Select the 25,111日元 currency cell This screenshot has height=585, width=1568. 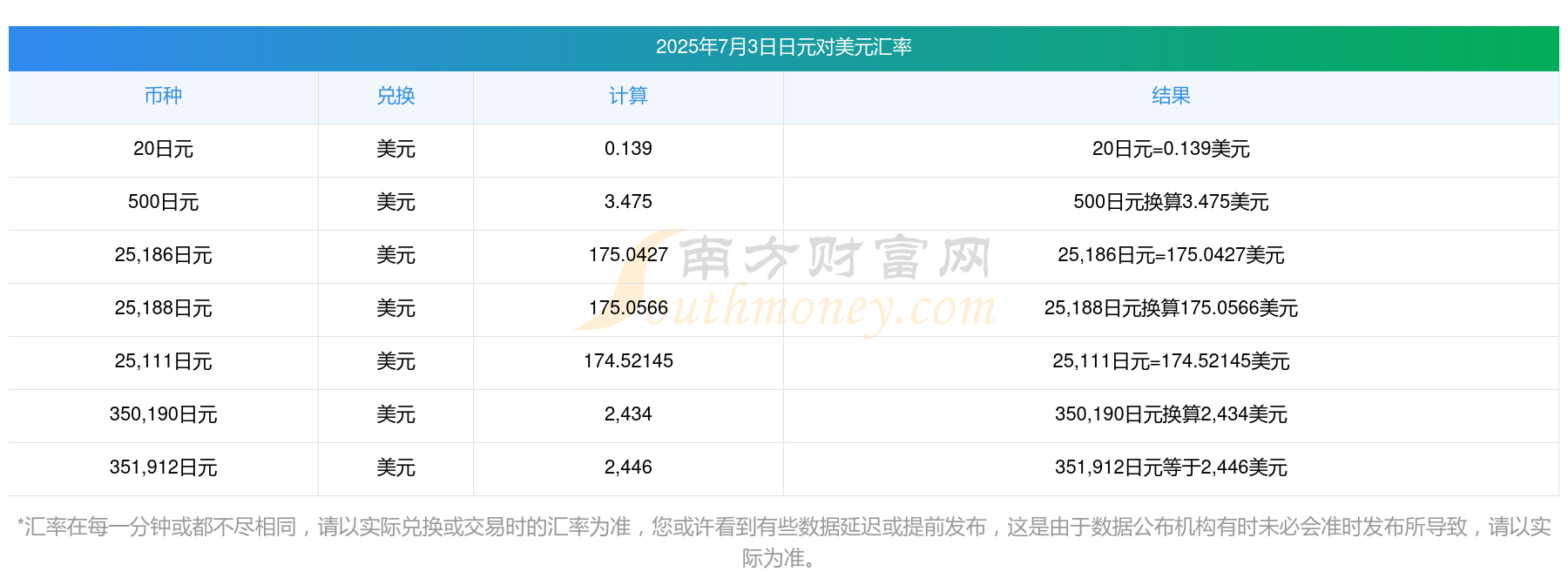(163, 361)
